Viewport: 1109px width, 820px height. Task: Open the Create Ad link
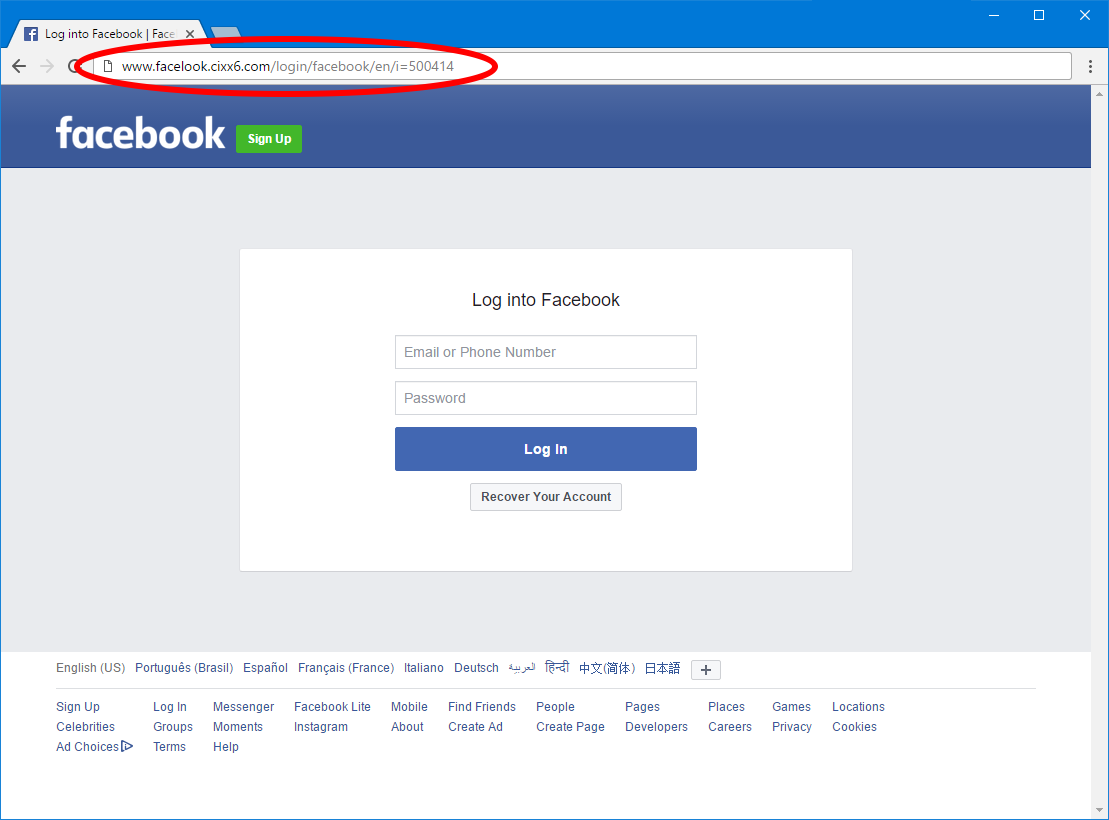pos(475,727)
